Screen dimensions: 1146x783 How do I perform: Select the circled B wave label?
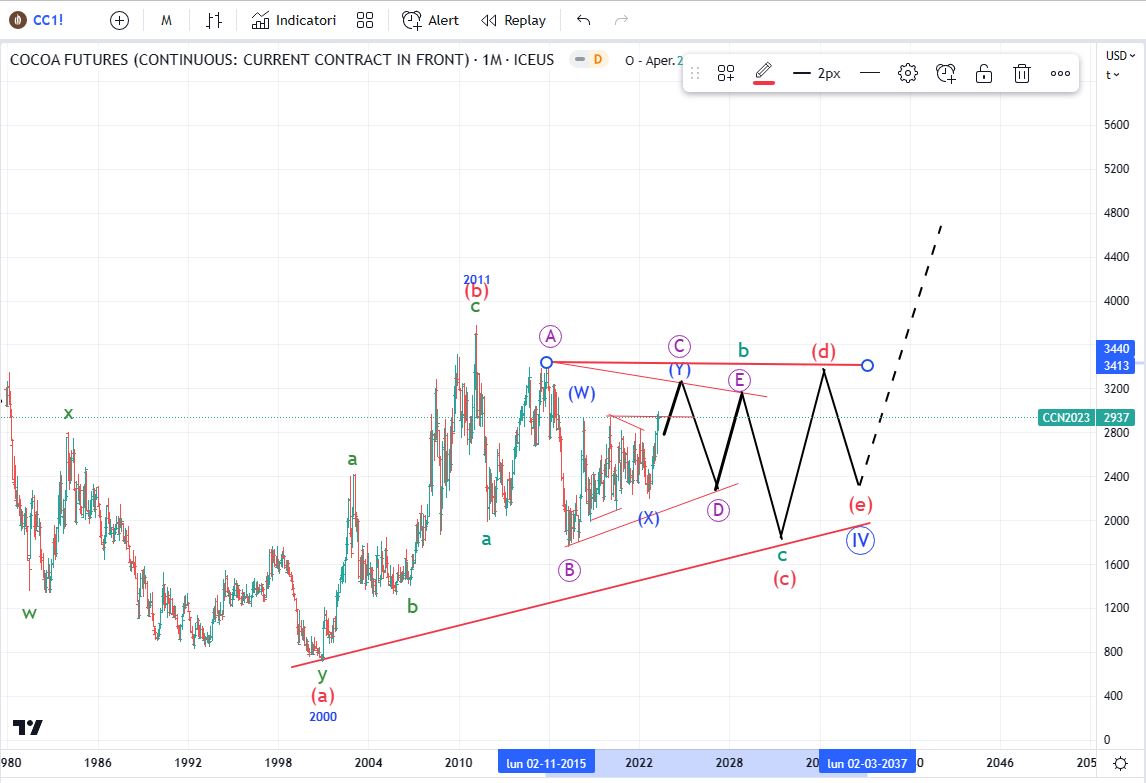click(x=569, y=570)
